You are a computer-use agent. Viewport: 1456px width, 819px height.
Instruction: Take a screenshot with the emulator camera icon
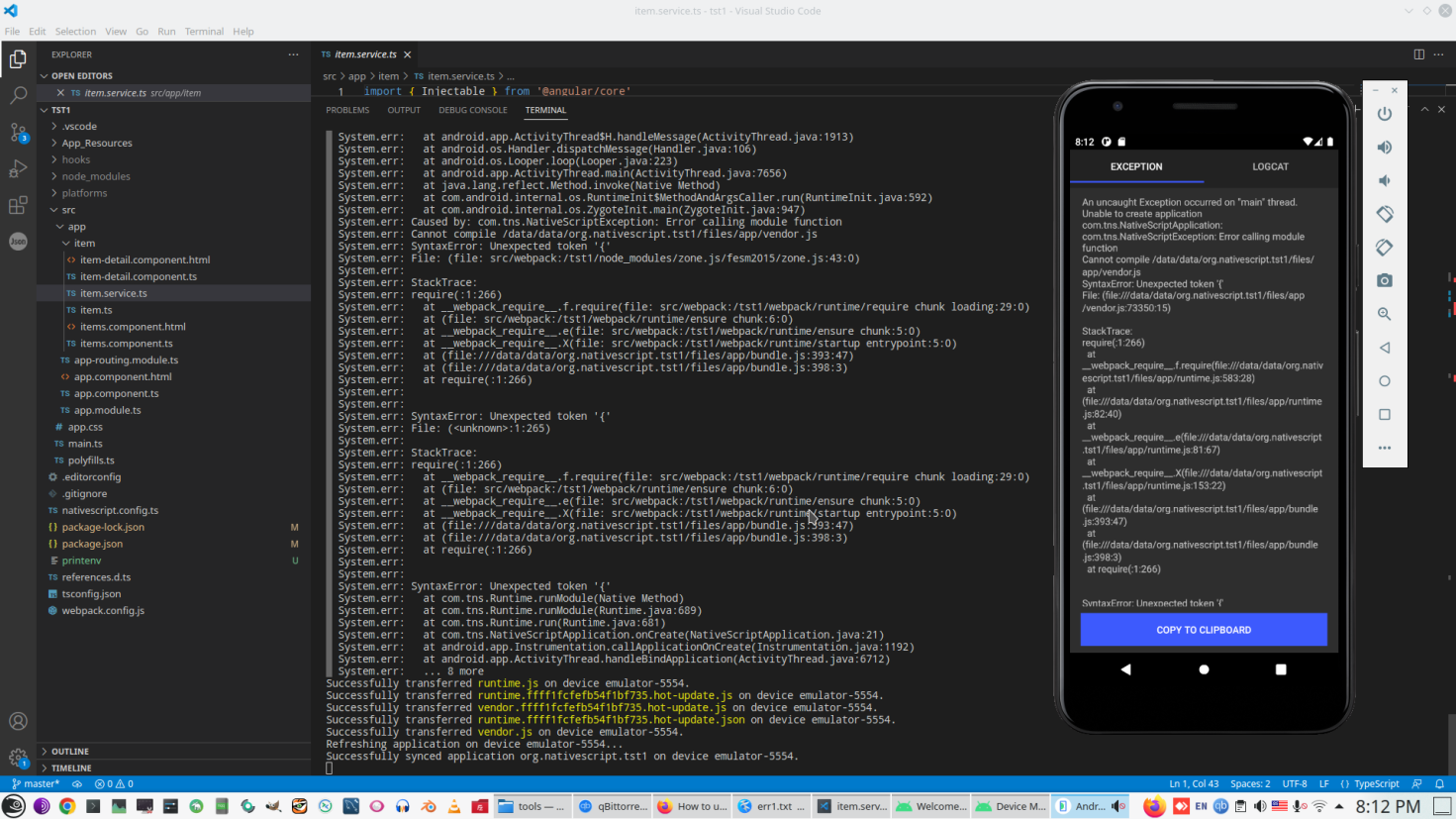(1385, 280)
